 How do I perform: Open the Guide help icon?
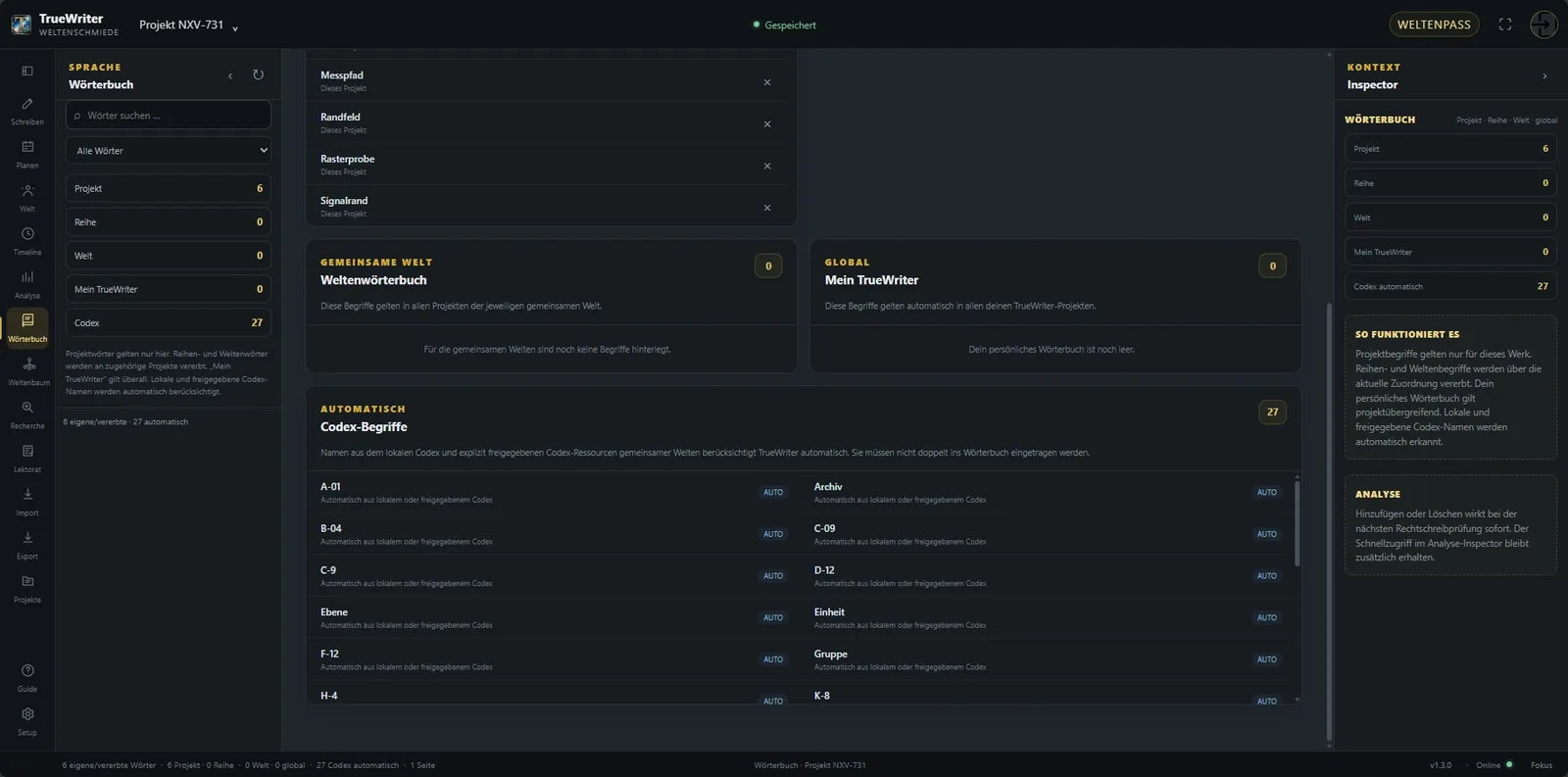point(27,677)
